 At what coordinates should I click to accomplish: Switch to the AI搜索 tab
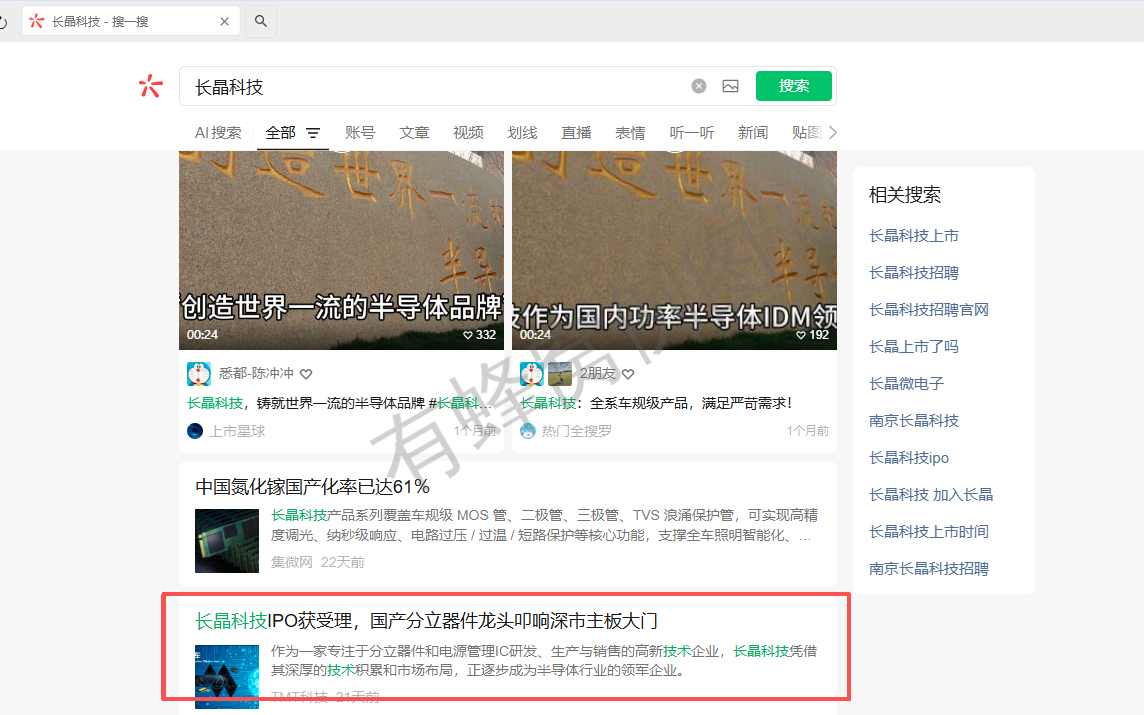217,133
